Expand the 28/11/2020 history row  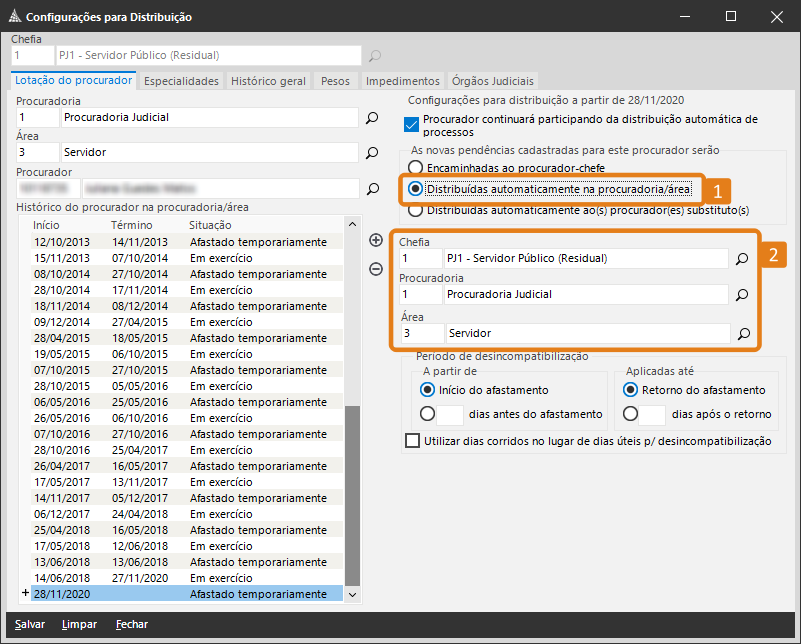25,594
